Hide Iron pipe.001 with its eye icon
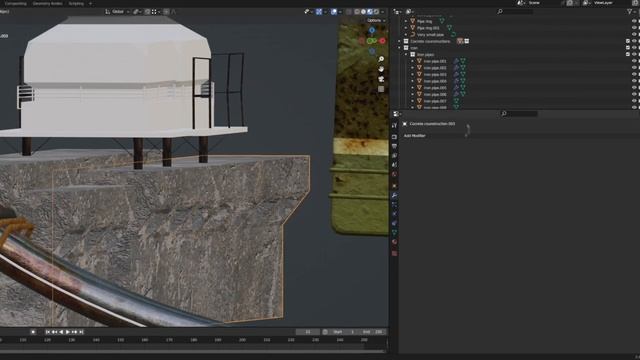640x360 pixels. (634, 61)
